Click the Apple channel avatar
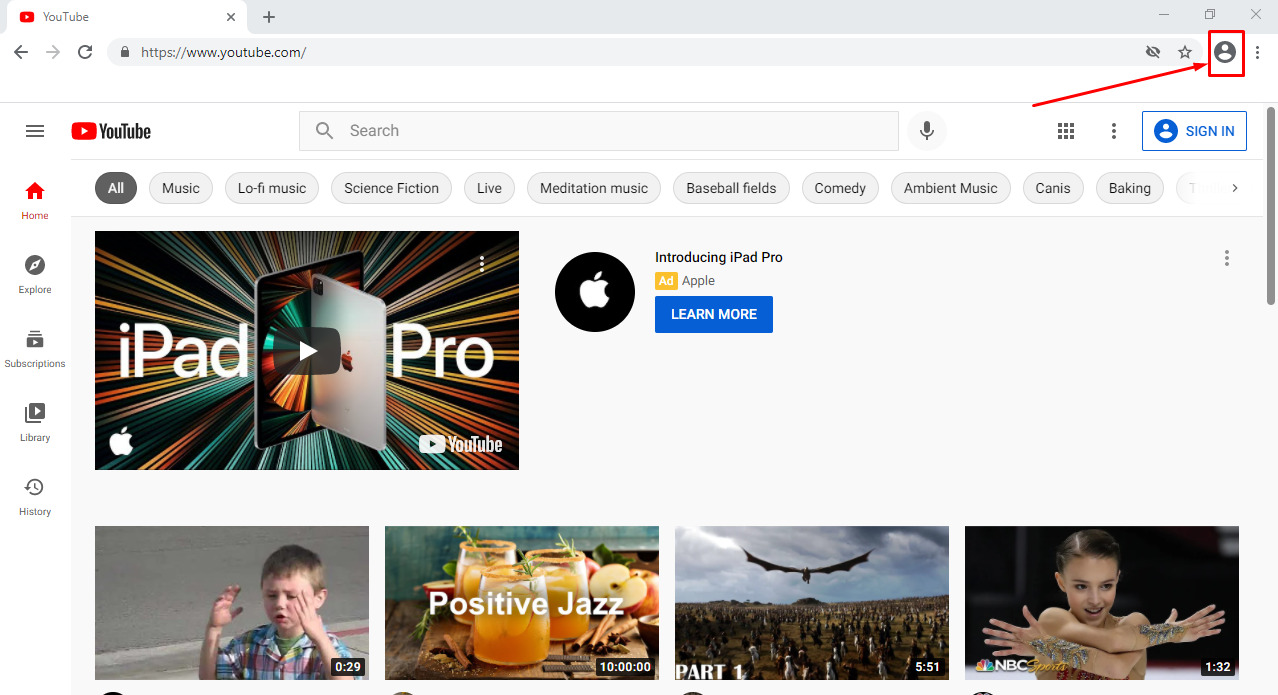 (x=595, y=292)
